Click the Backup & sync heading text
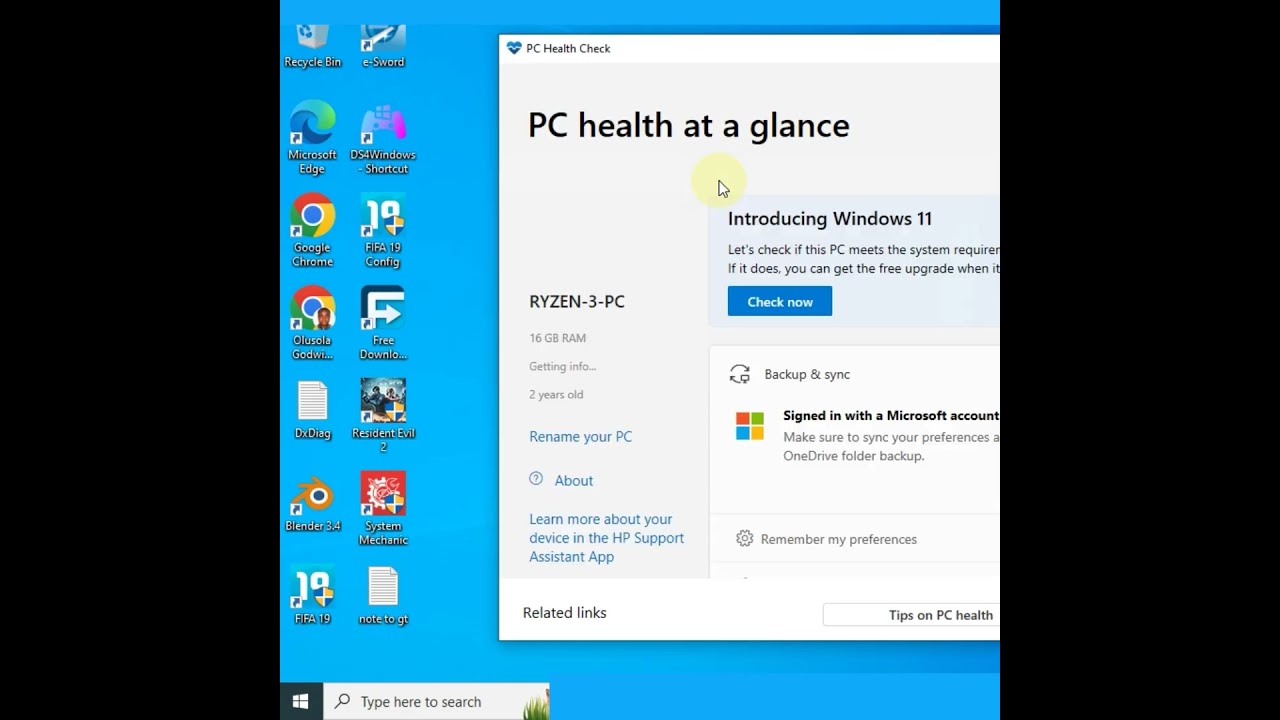The height and width of the screenshot is (720, 1280). pos(807,374)
